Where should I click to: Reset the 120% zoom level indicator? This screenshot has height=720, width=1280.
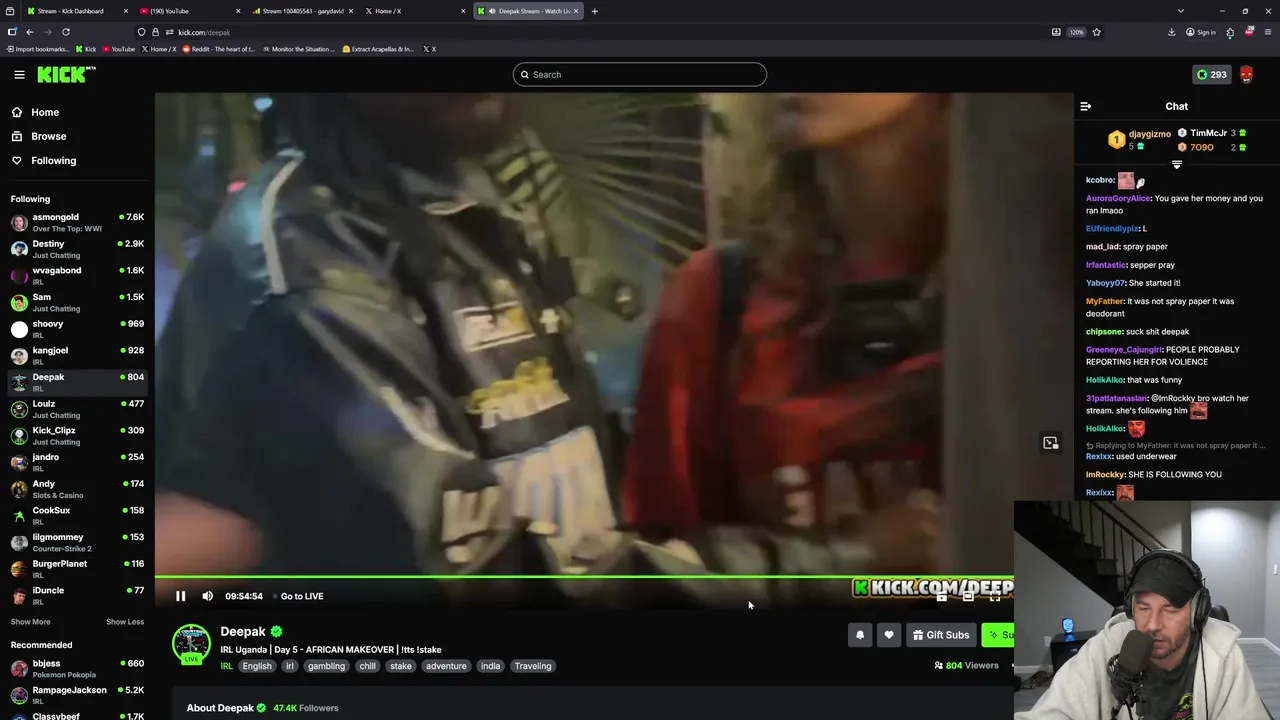click(x=1076, y=32)
